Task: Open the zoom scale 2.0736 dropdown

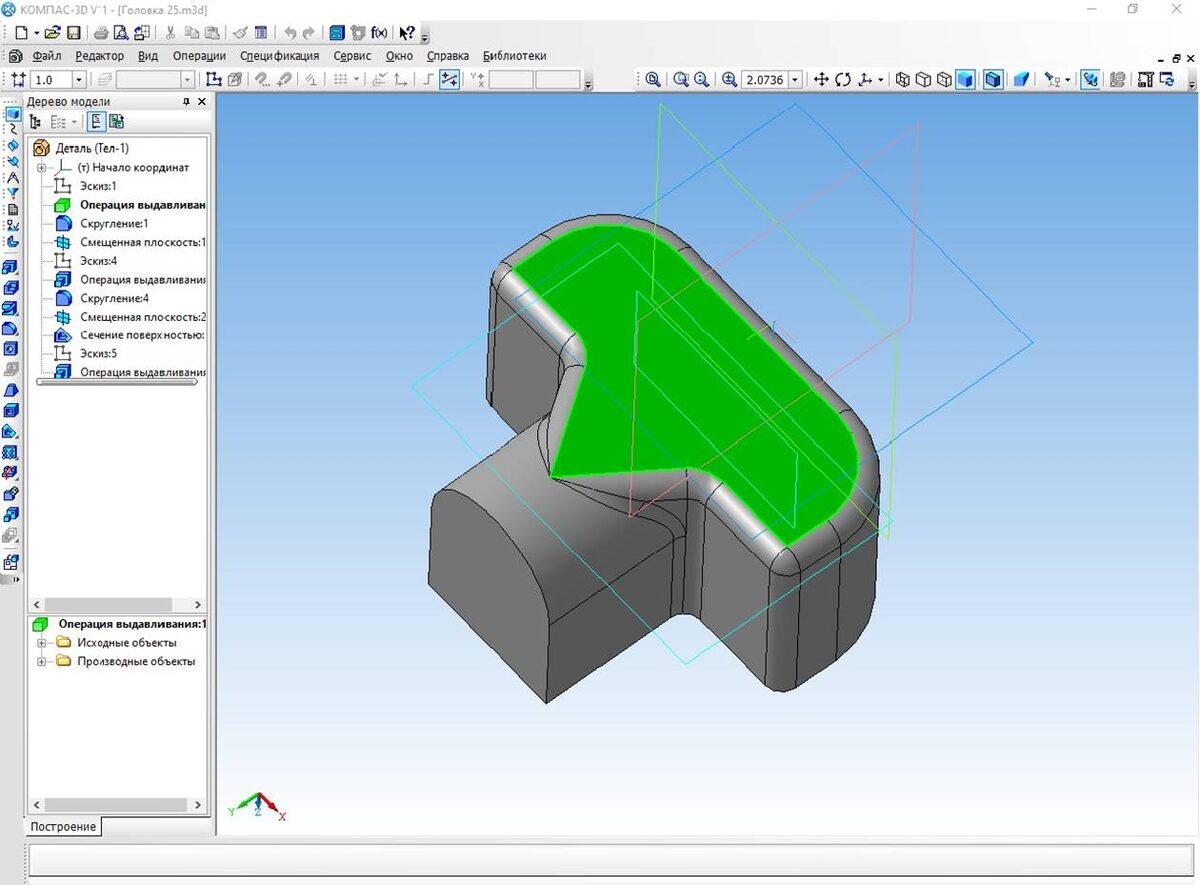Action: click(795, 79)
